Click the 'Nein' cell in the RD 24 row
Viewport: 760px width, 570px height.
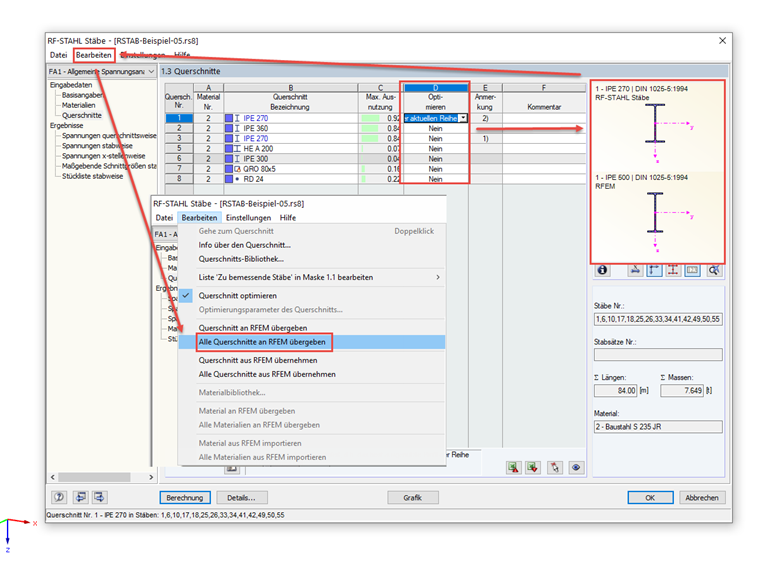coord(435,179)
